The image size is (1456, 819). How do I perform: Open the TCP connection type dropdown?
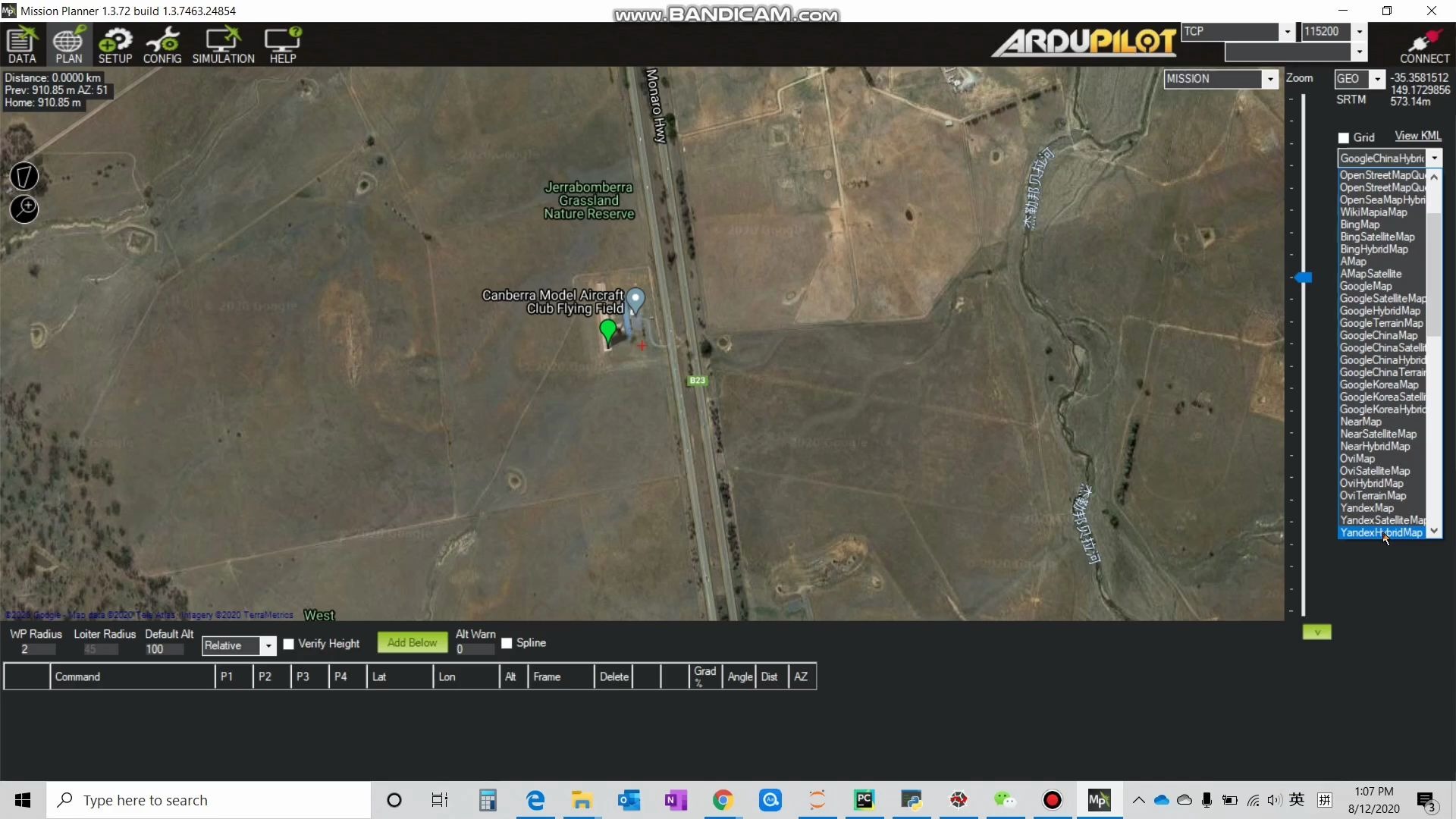[x=1287, y=32]
